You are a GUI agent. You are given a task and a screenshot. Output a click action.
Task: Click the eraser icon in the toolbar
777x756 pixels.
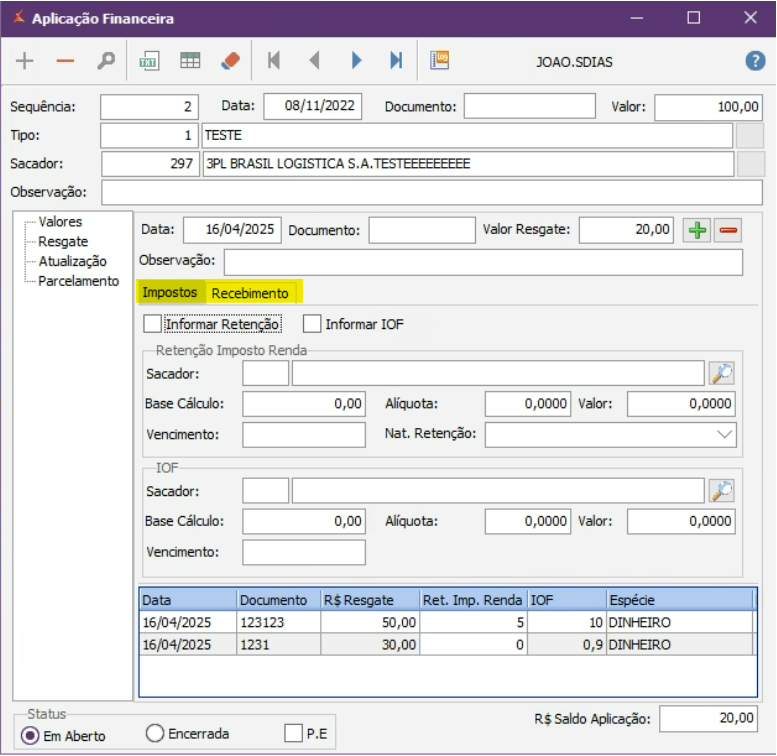click(x=230, y=62)
